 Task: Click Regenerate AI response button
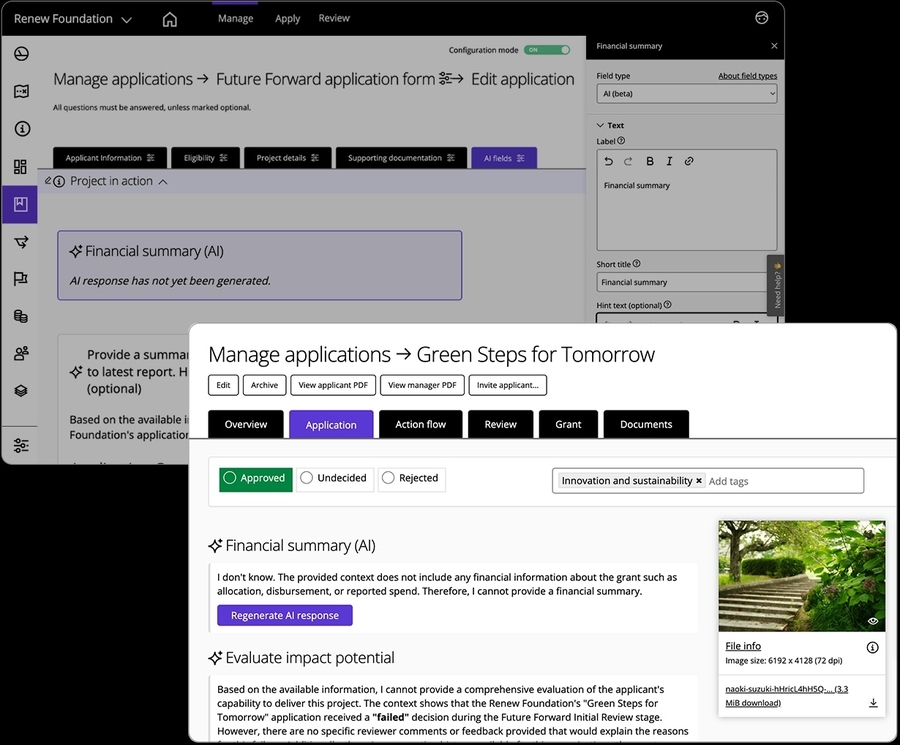pos(284,615)
